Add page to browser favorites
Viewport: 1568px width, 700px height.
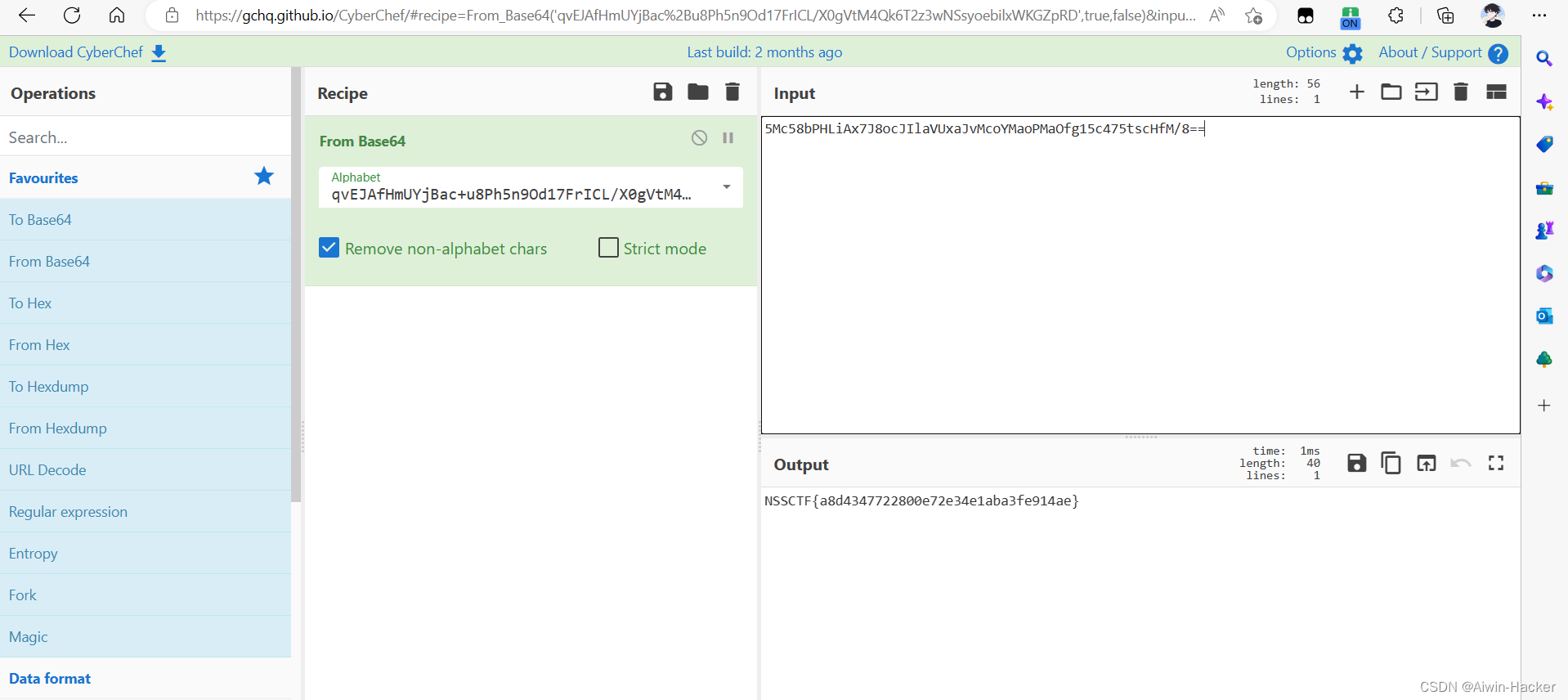(x=1253, y=15)
